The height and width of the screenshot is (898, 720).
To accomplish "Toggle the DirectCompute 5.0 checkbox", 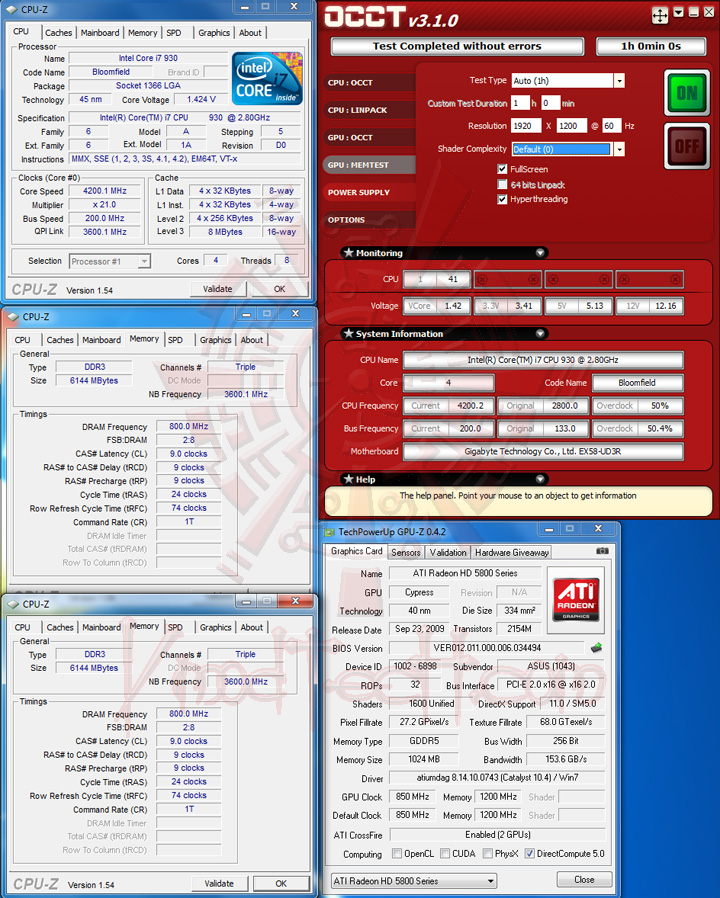I will (529, 853).
